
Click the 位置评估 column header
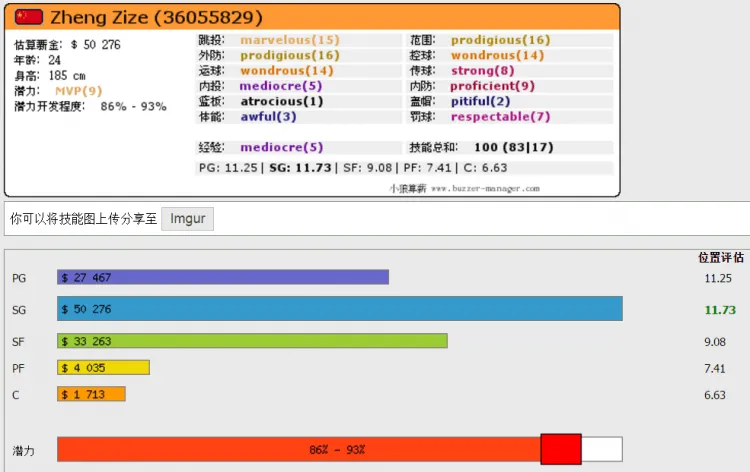[720, 257]
